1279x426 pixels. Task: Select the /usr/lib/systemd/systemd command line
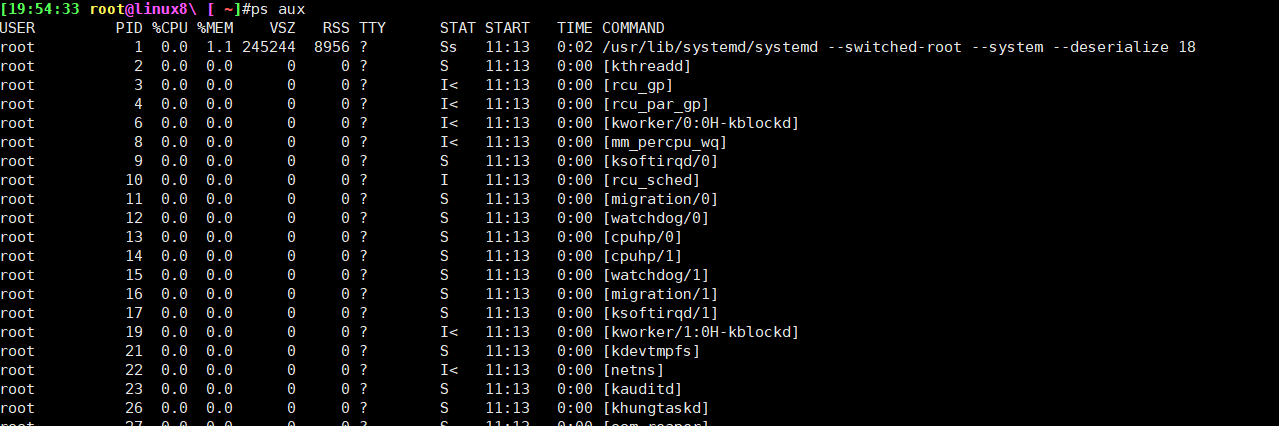(899, 47)
